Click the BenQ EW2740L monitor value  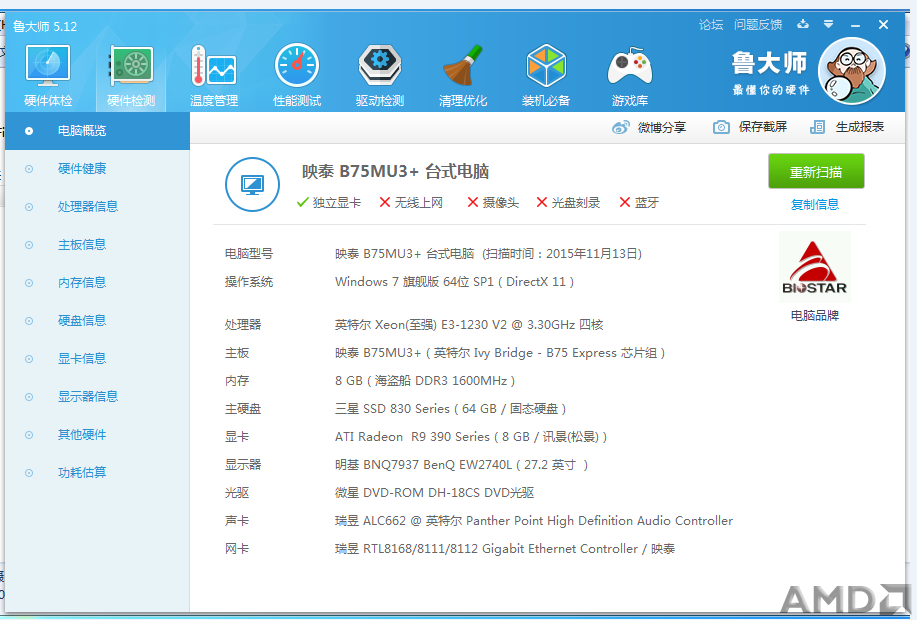pos(461,465)
